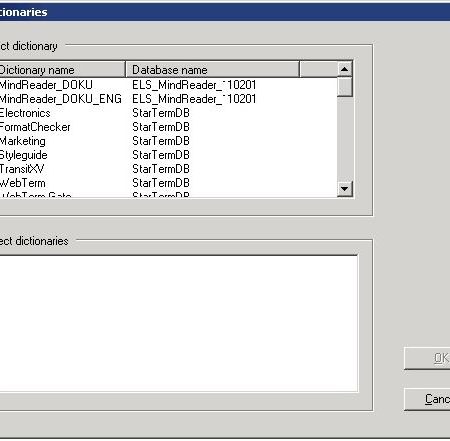Click the Dictionary name column header
The image size is (450, 441).
[x=62, y=70]
